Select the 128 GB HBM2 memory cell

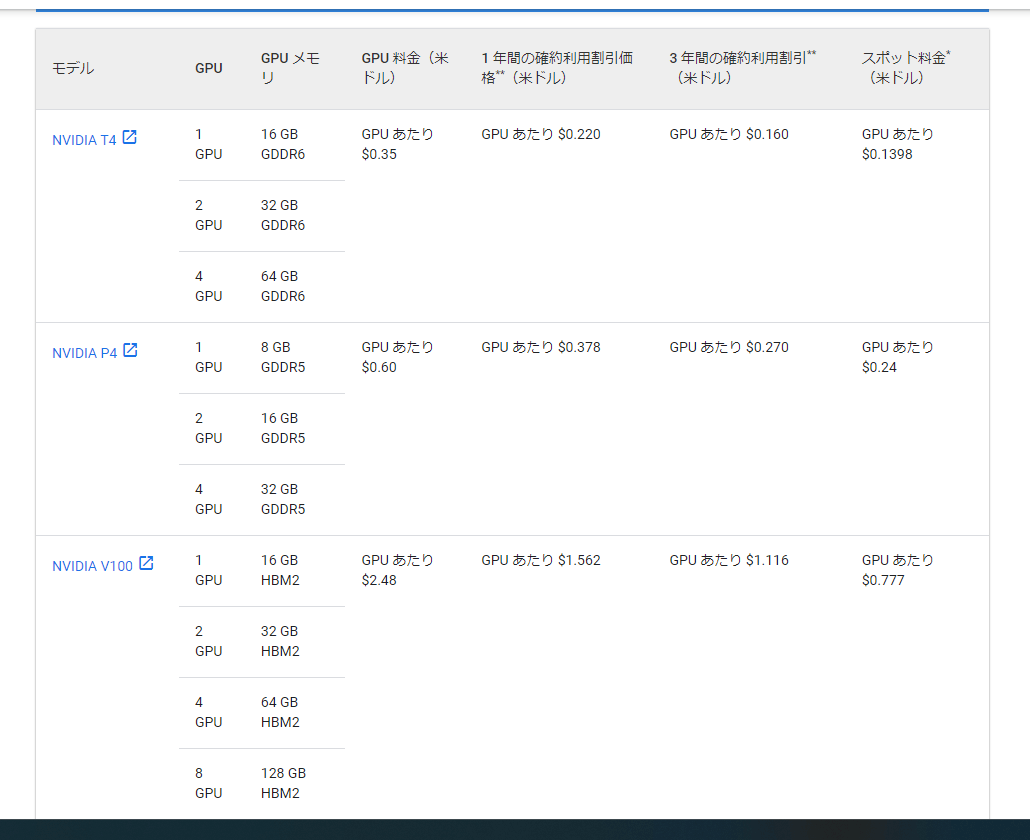[284, 782]
